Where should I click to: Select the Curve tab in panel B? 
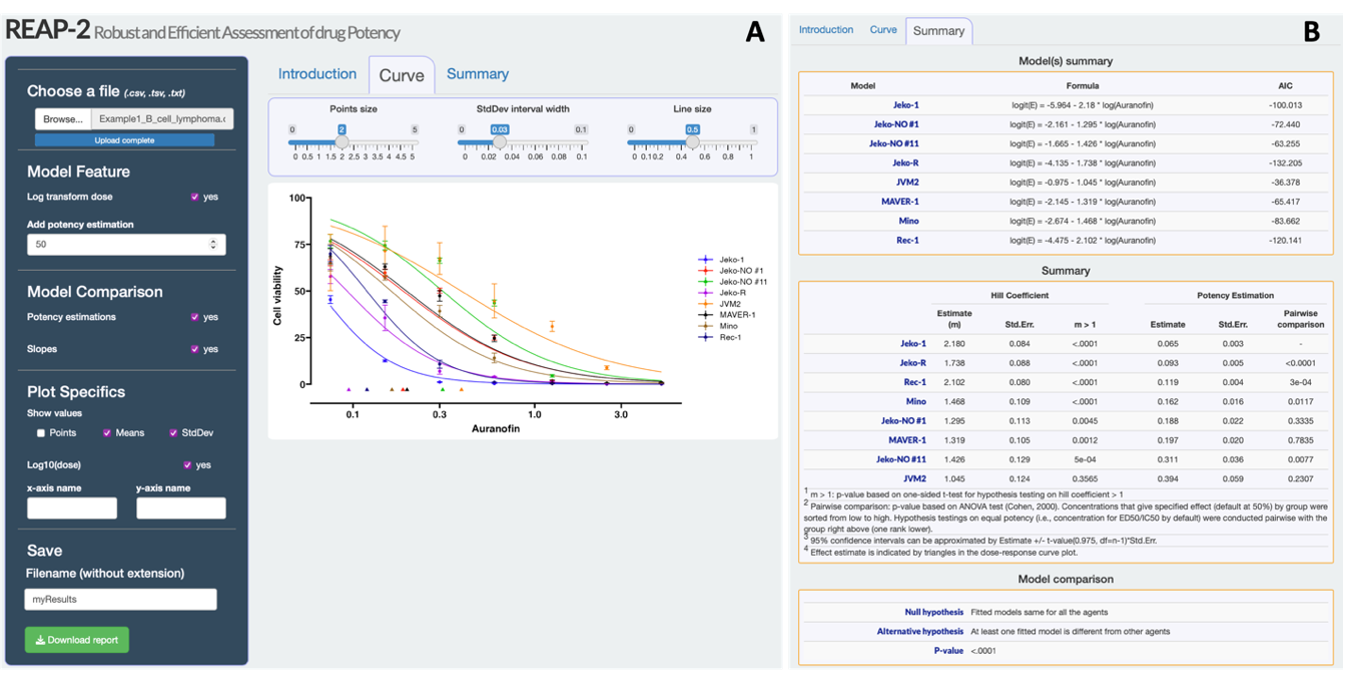[883, 30]
